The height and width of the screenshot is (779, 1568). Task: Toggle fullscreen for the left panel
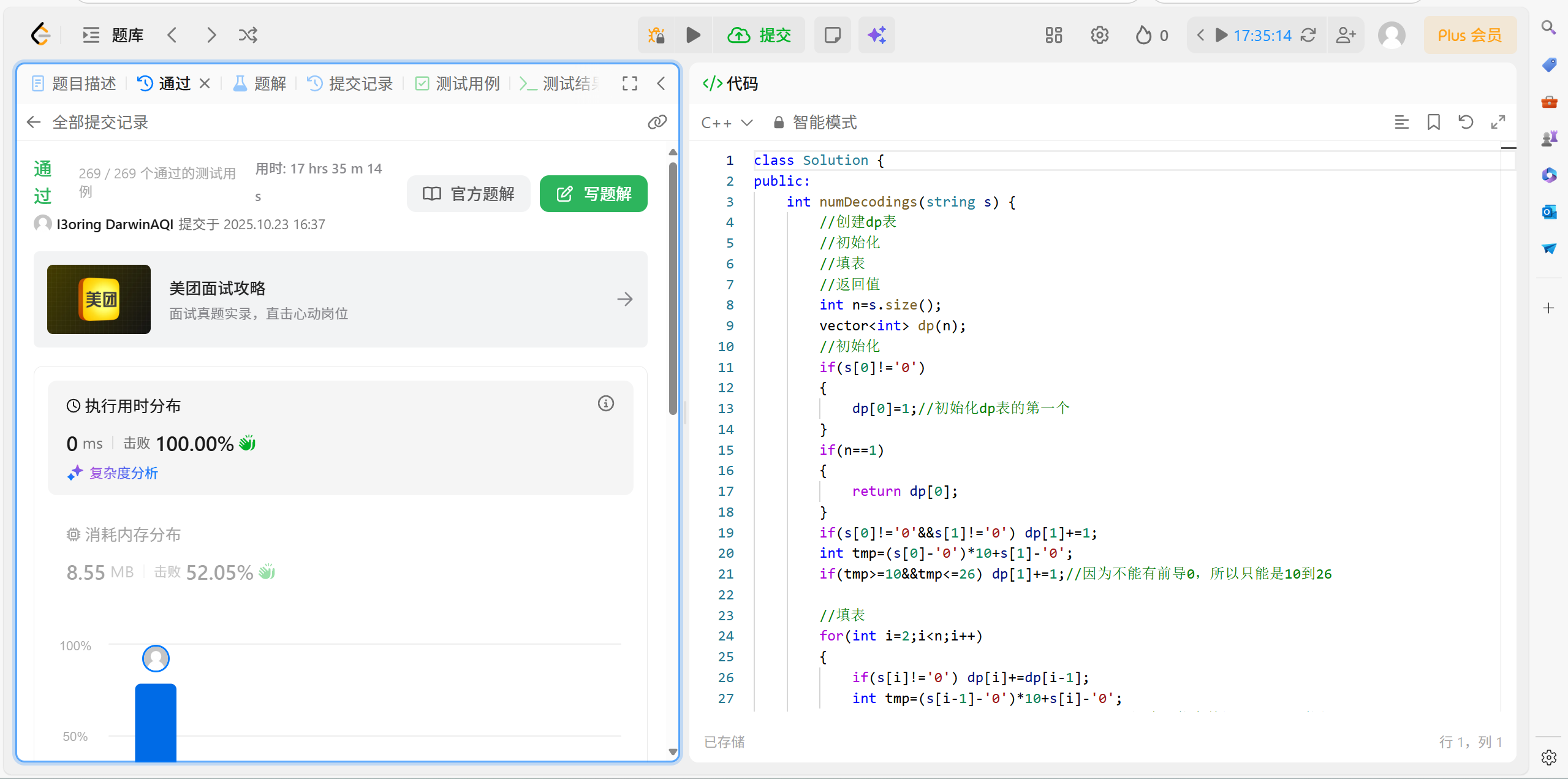(x=630, y=84)
